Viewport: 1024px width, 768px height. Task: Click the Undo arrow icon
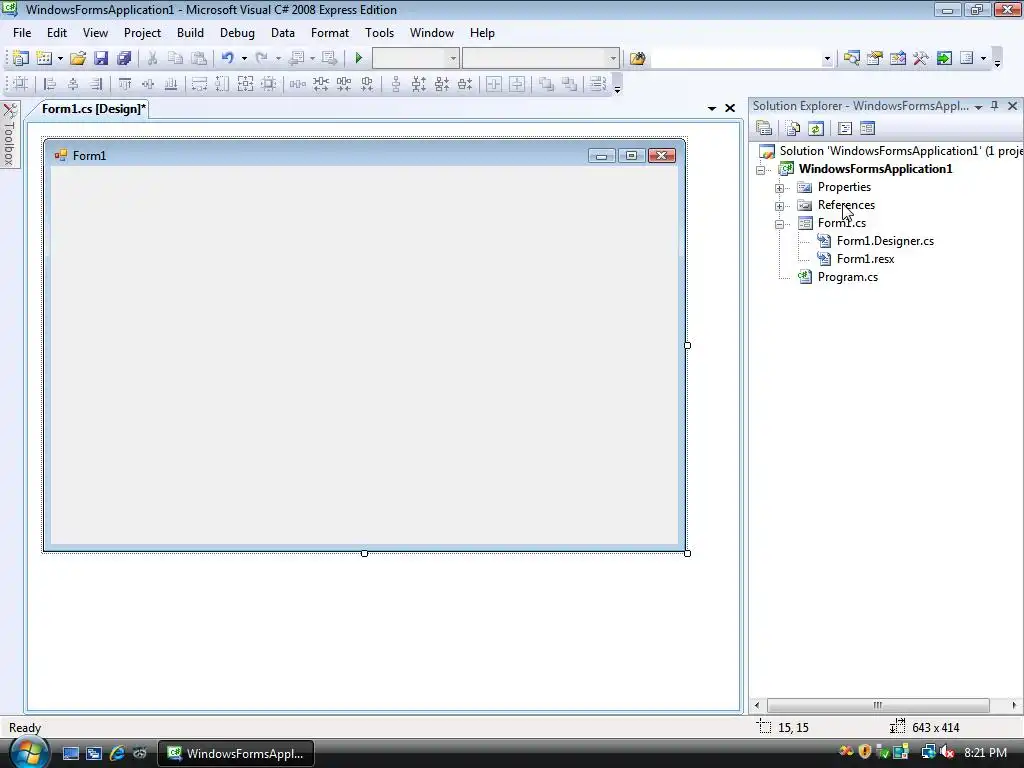coord(227,58)
